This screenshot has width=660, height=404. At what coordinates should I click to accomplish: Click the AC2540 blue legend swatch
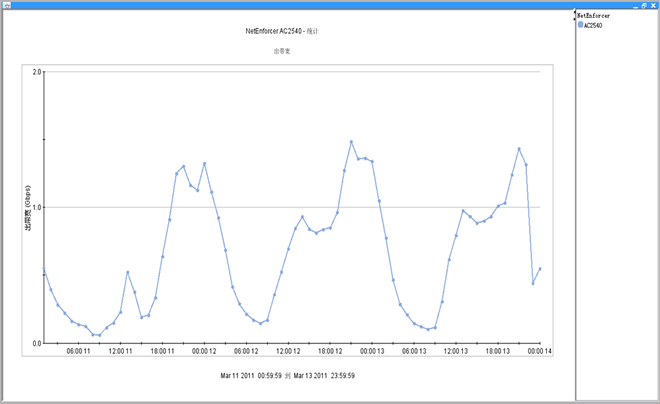(x=580, y=25)
